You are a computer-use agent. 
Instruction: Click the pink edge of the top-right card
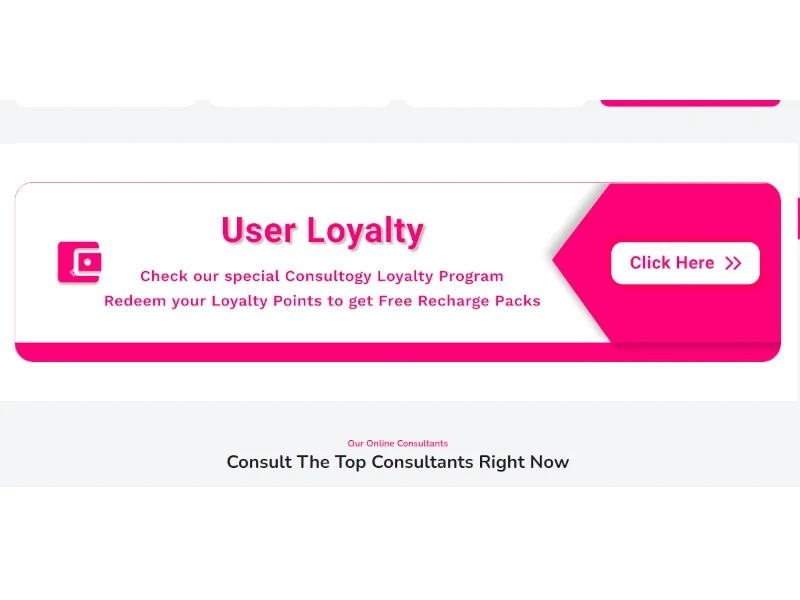click(690, 103)
